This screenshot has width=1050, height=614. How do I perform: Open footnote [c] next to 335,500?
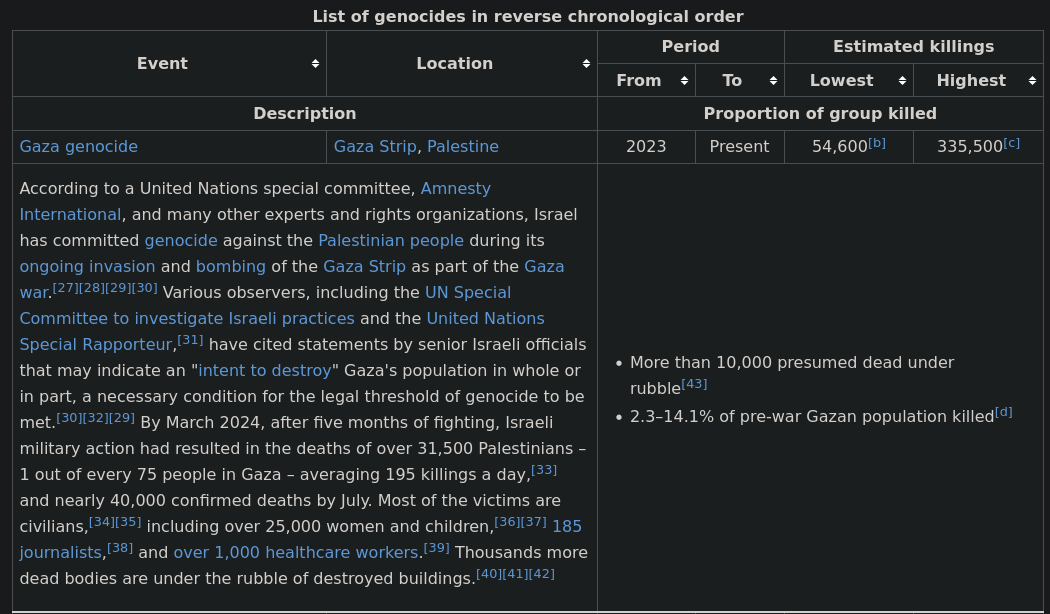tap(1012, 143)
